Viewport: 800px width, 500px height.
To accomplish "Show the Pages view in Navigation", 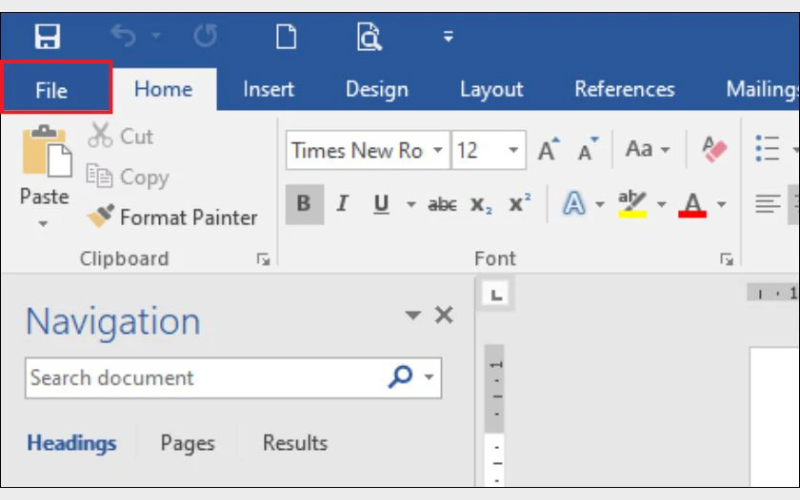I will [x=189, y=442].
